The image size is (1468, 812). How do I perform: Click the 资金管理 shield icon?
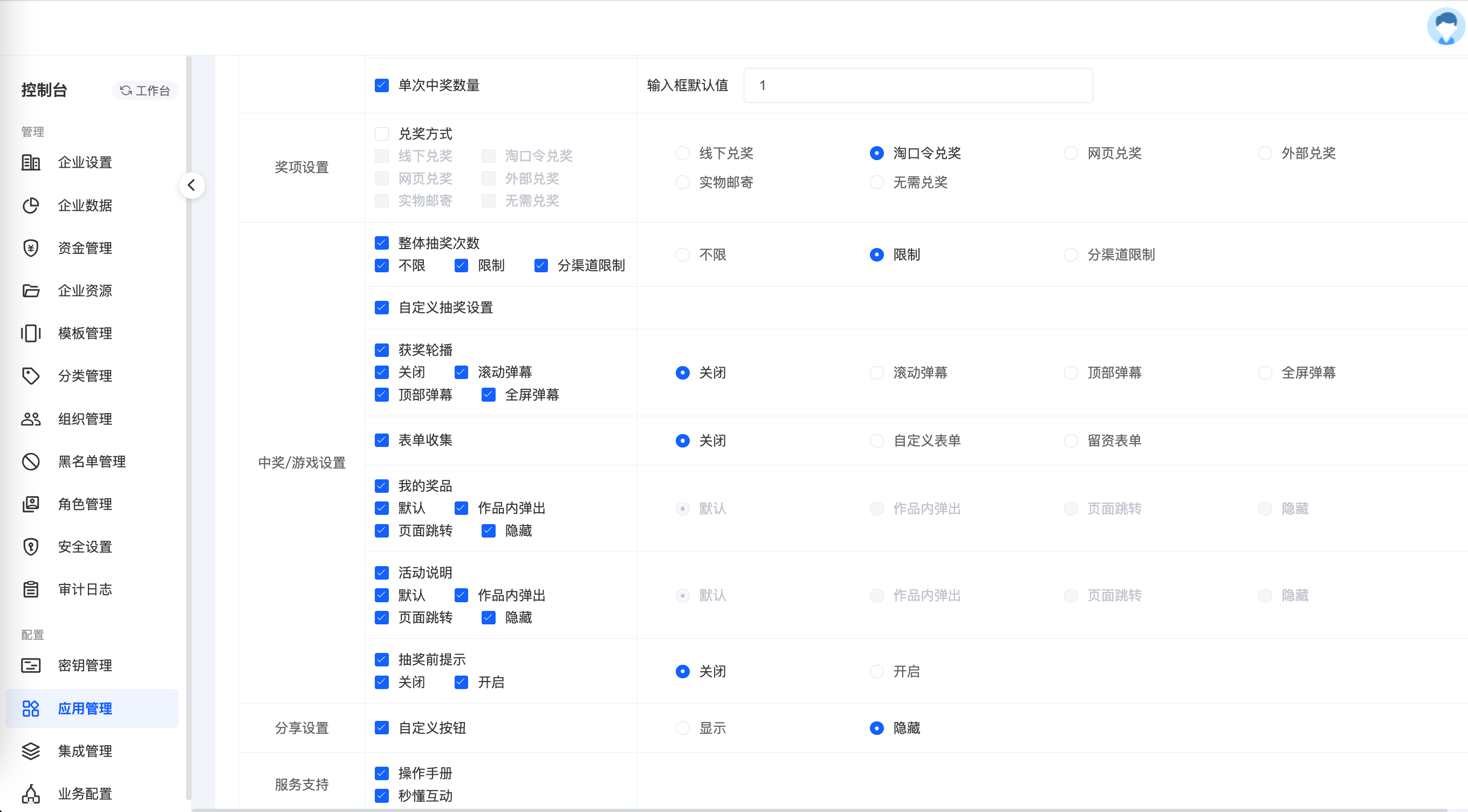tap(31, 248)
